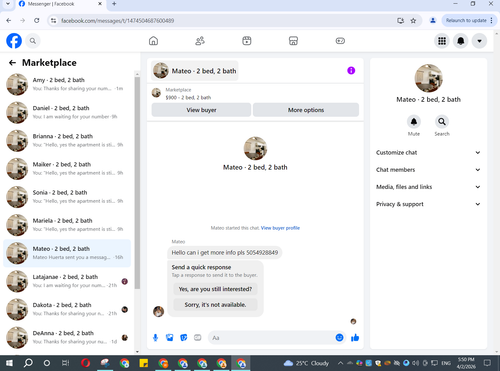The width and height of the screenshot is (500, 371).
Task: Click the voice clip microphone icon
Action: 155,338
